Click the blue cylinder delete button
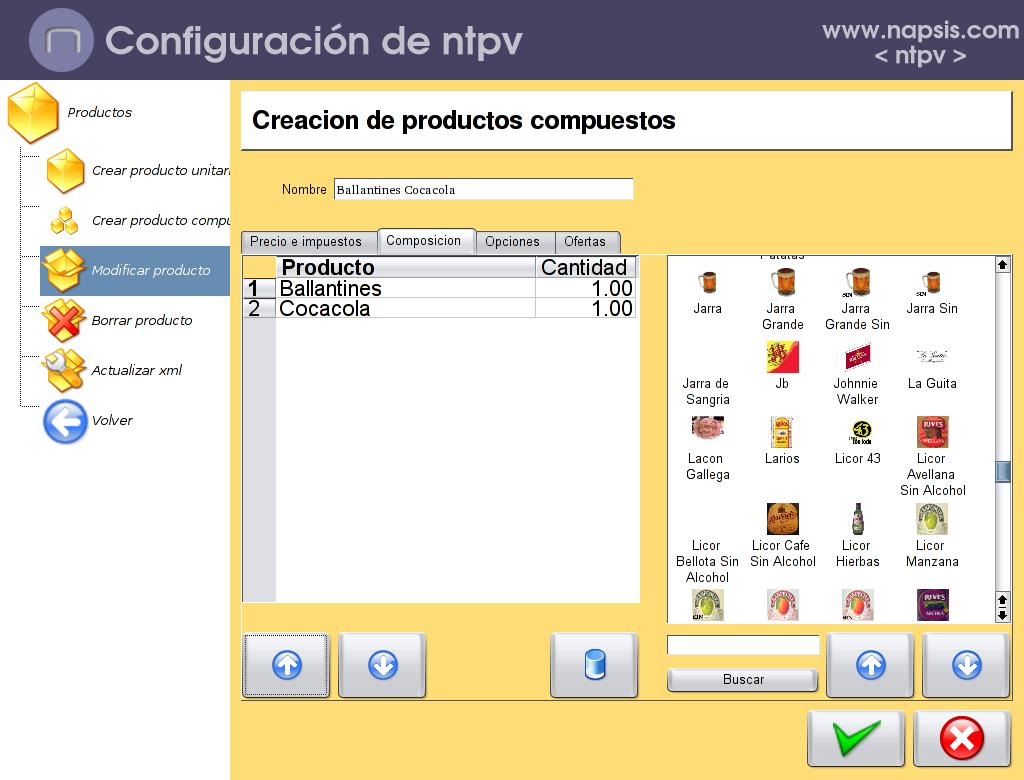Screen dimensions: 1024x780 (594, 665)
